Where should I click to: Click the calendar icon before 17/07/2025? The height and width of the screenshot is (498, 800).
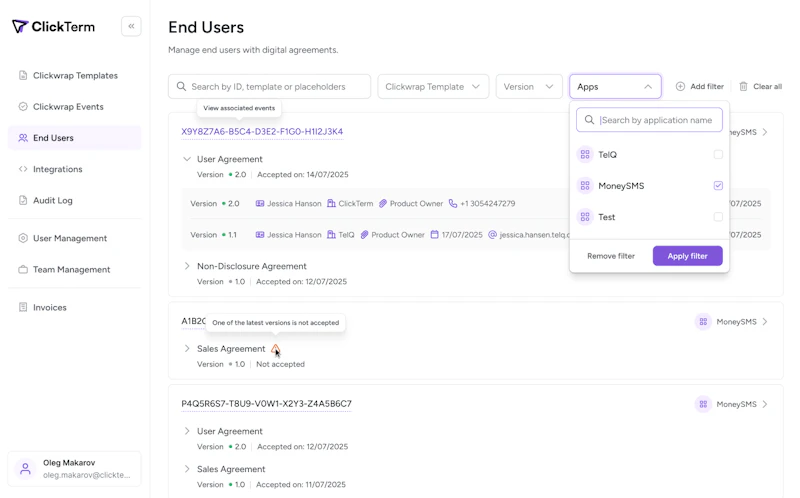(435, 235)
